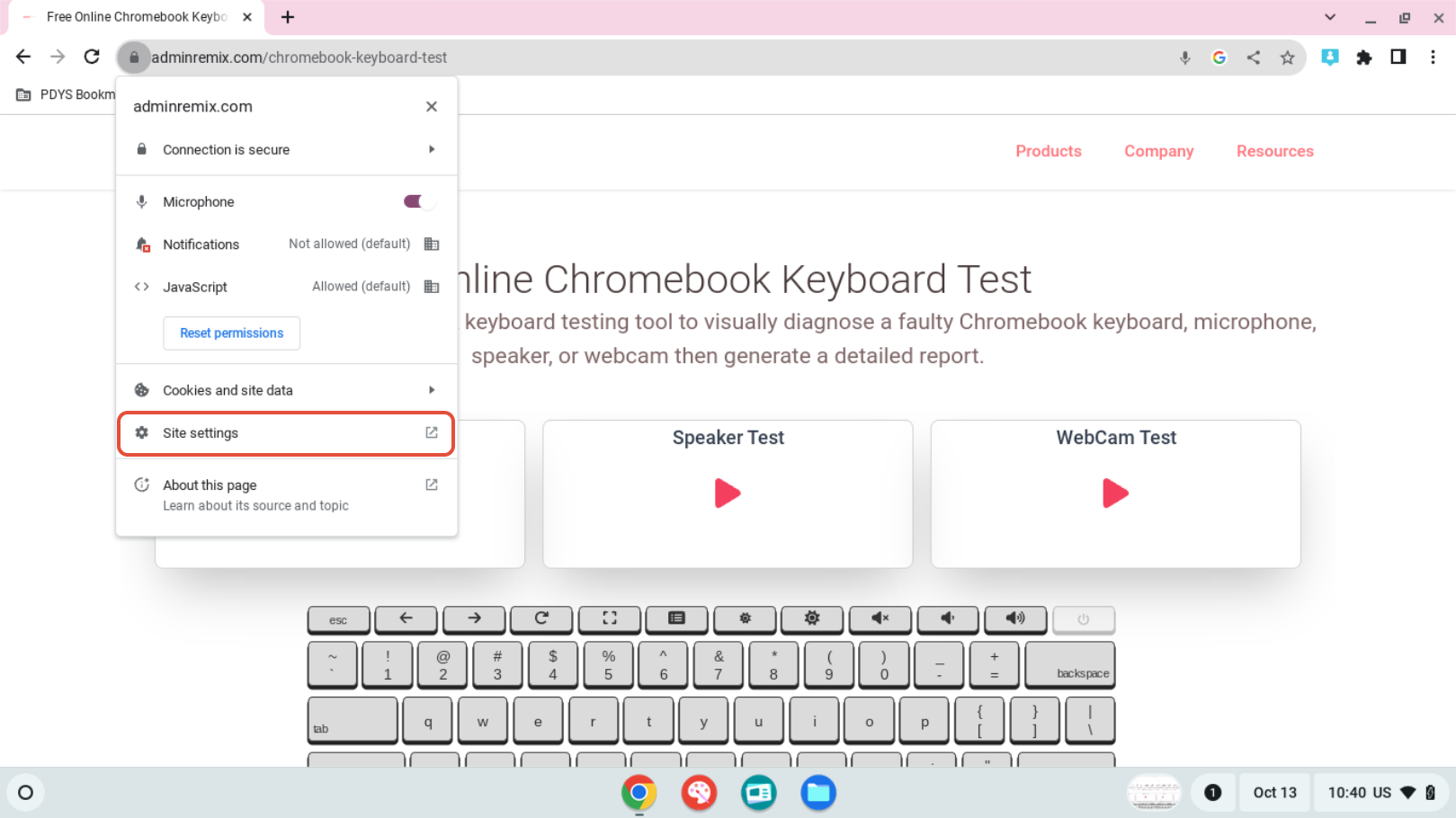Screen dimensions: 1456x818
Task: Open the ChromeOS launcher button
Action: (x=25, y=792)
